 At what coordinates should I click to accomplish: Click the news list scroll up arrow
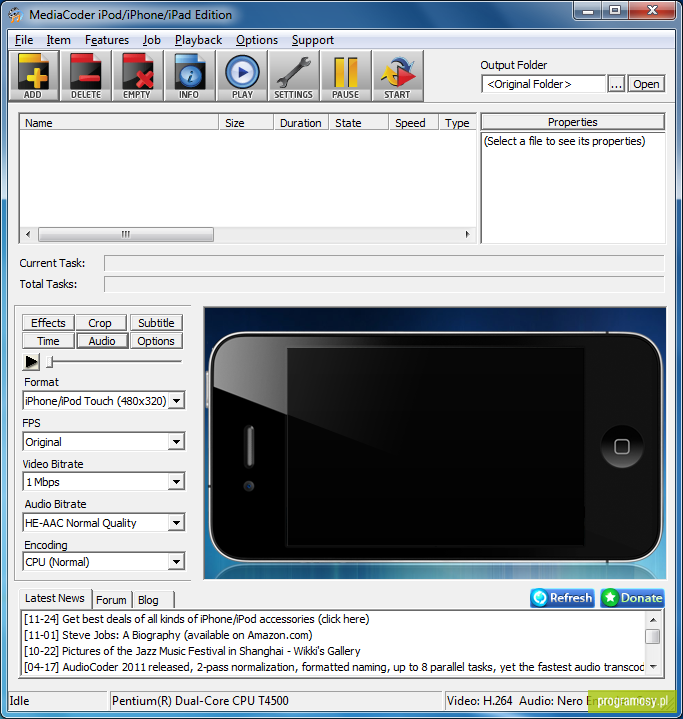pos(653,620)
